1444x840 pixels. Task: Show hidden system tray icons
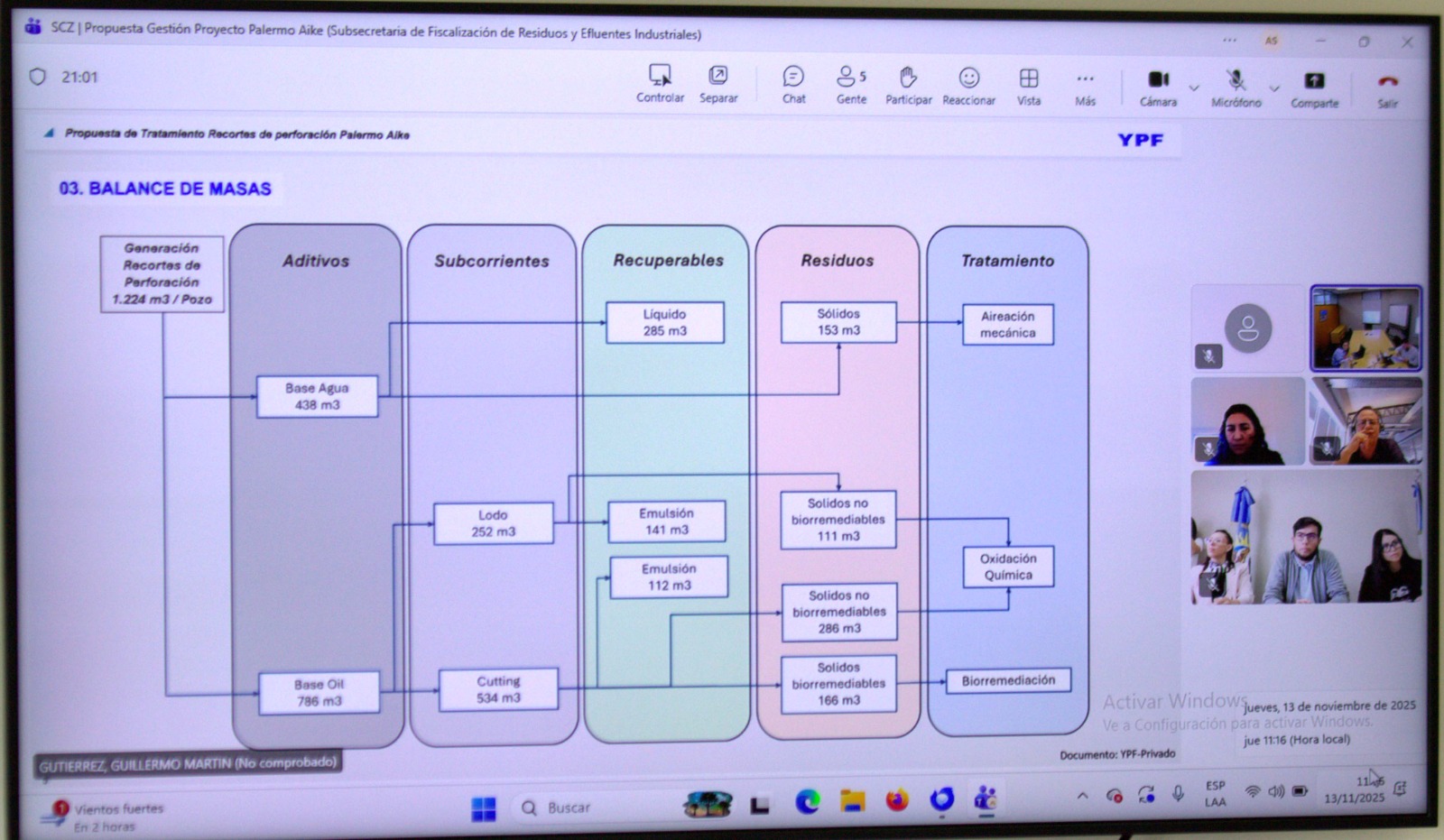(x=1082, y=795)
